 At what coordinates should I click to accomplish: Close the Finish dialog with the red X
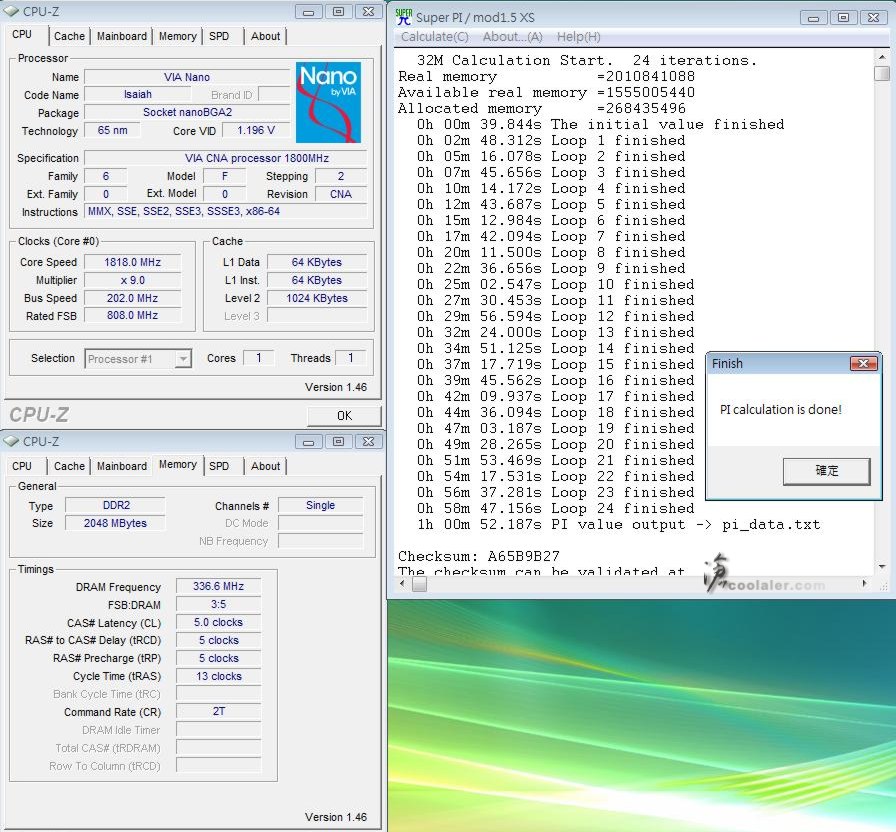[x=863, y=363]
